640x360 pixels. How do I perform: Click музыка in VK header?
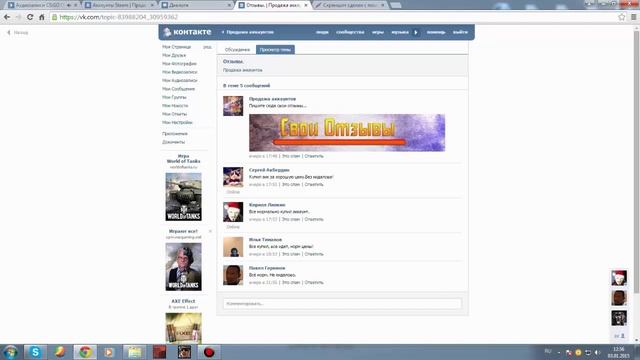tap(400, 32)
